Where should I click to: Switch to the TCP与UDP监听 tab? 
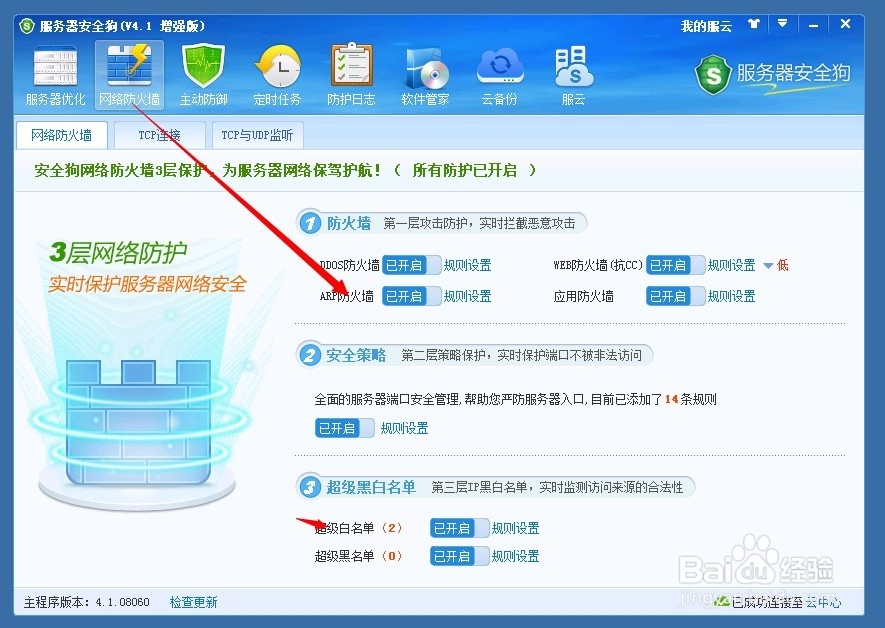tap(257, 135)
